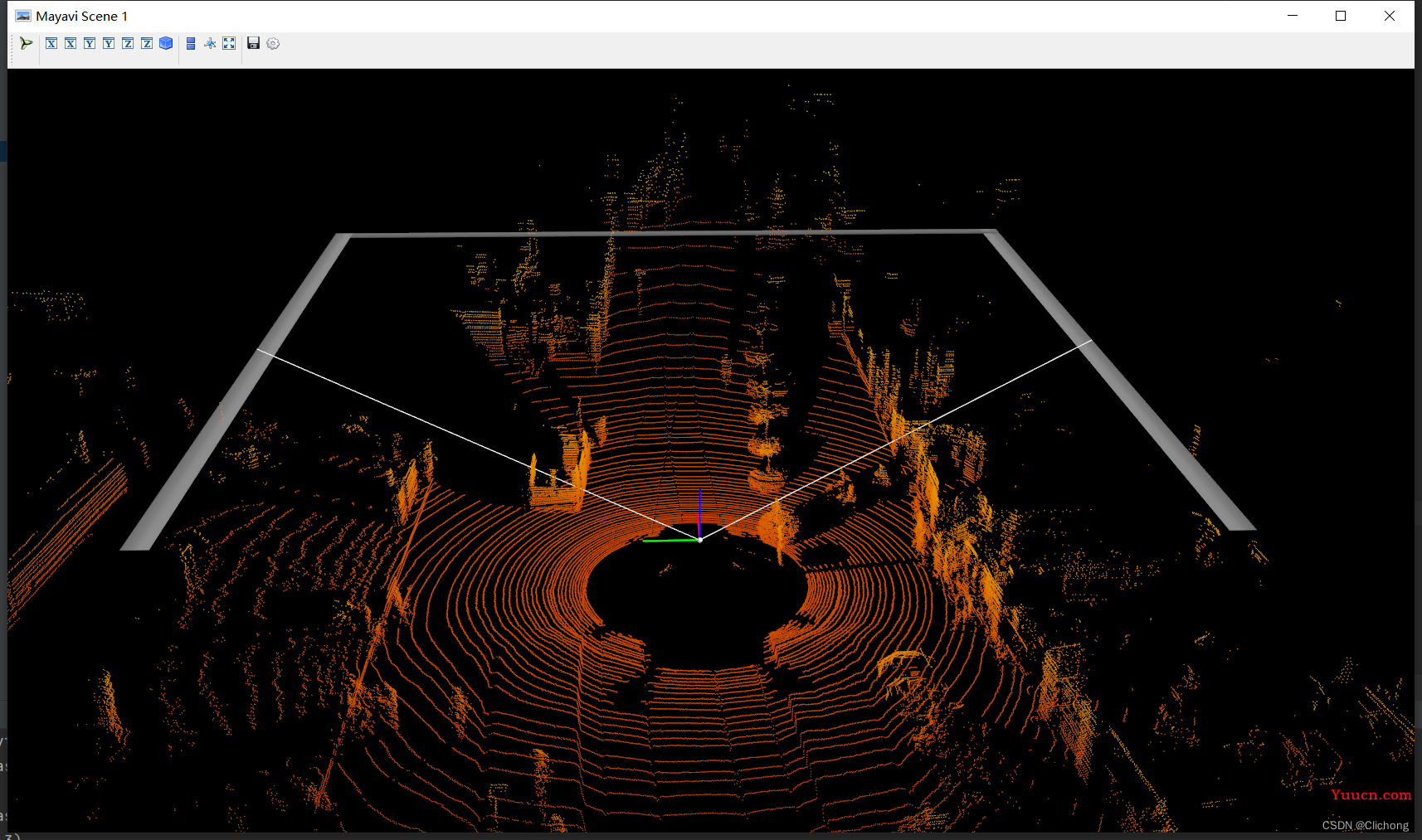
Task: Set view along -Z axis, first Z icon
Action: tap(128, 43)
